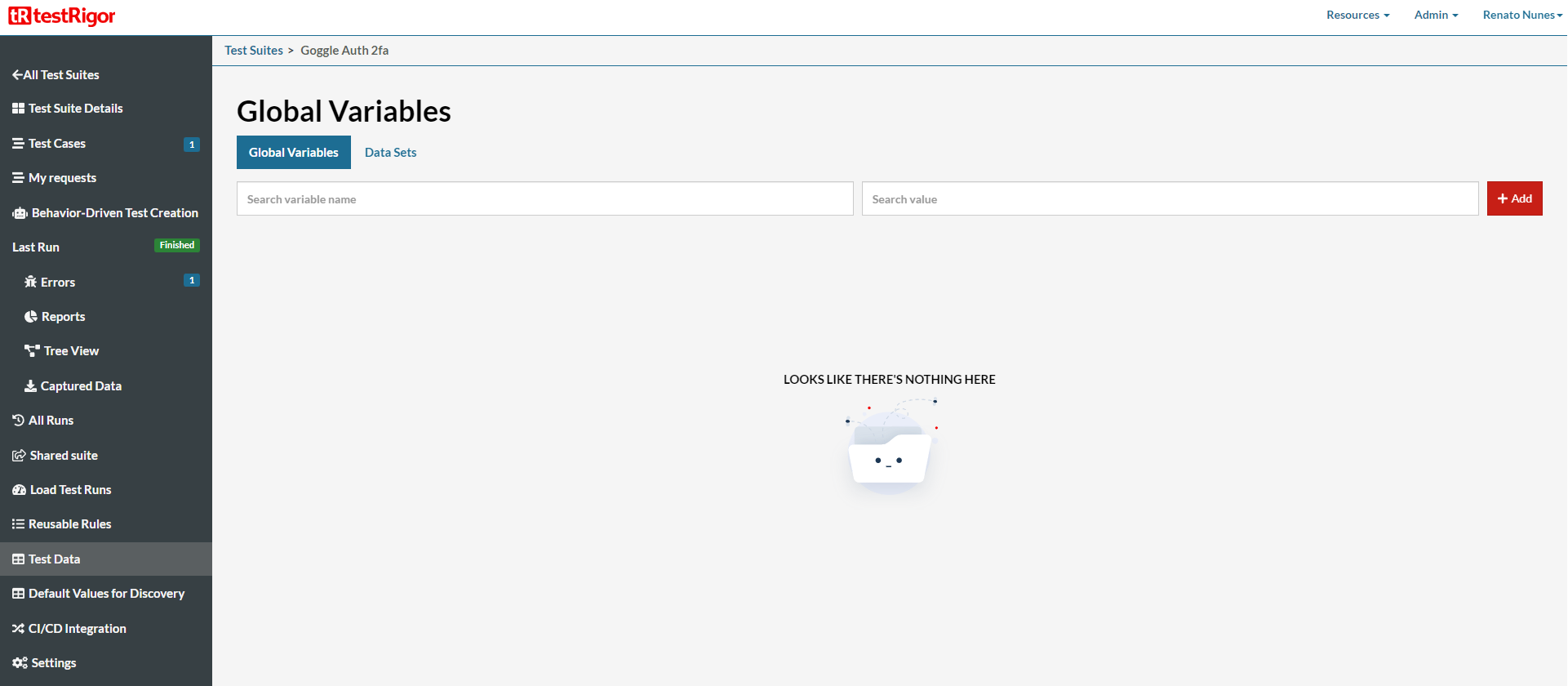Go back to All Test Suites
Screen dimensions: 1568x686
click(56, 75)
